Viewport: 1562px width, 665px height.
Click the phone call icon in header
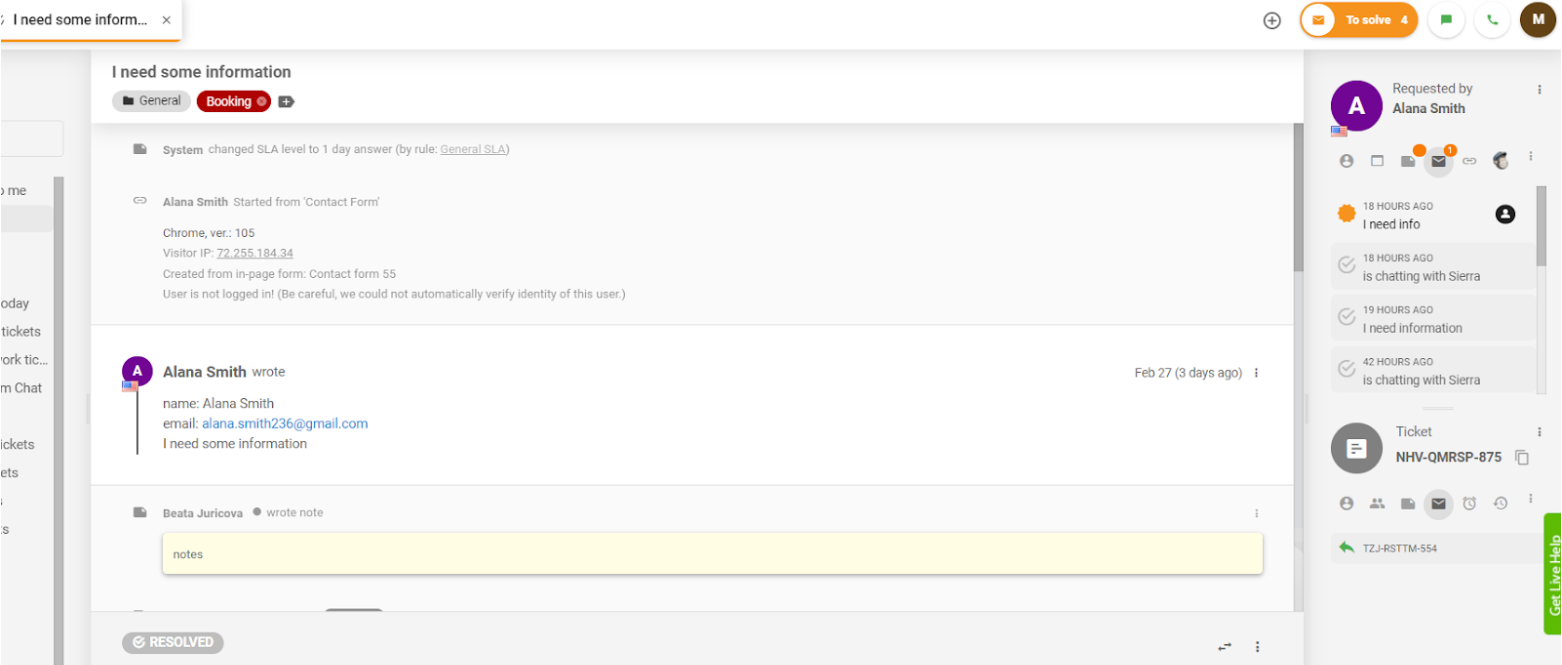[1493, 20]
